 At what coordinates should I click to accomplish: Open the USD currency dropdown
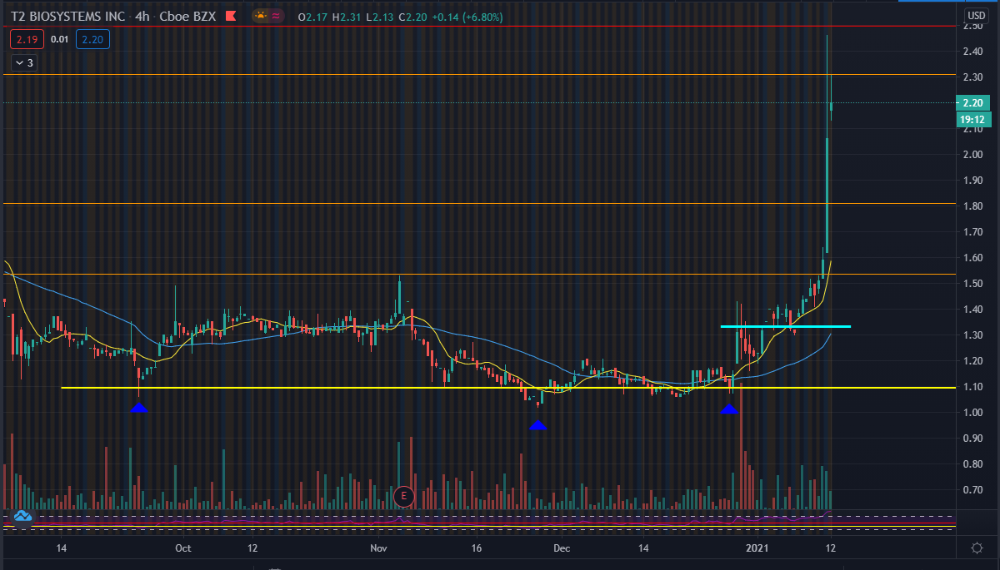[x=976, y=15]
